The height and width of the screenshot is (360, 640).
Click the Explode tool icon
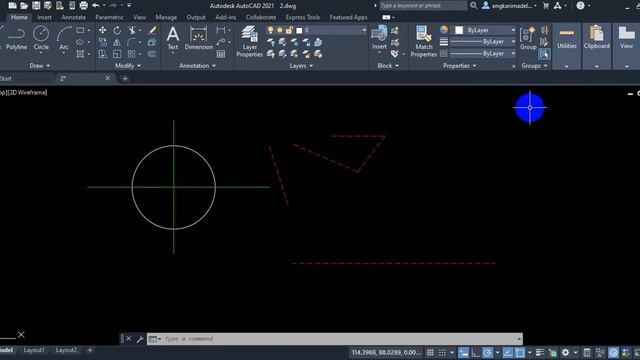[x=152, y=42]
